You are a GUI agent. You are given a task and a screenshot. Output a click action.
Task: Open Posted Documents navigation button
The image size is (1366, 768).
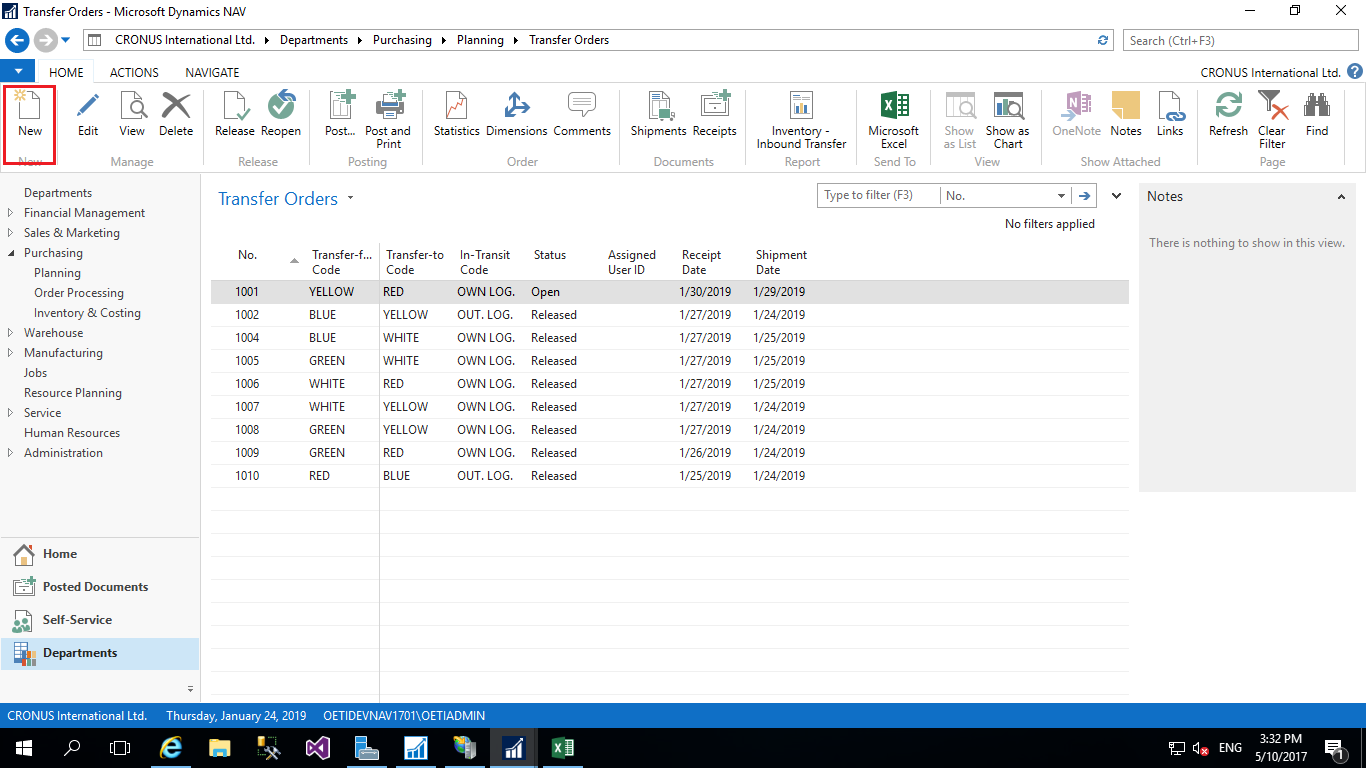pos(100,587)
